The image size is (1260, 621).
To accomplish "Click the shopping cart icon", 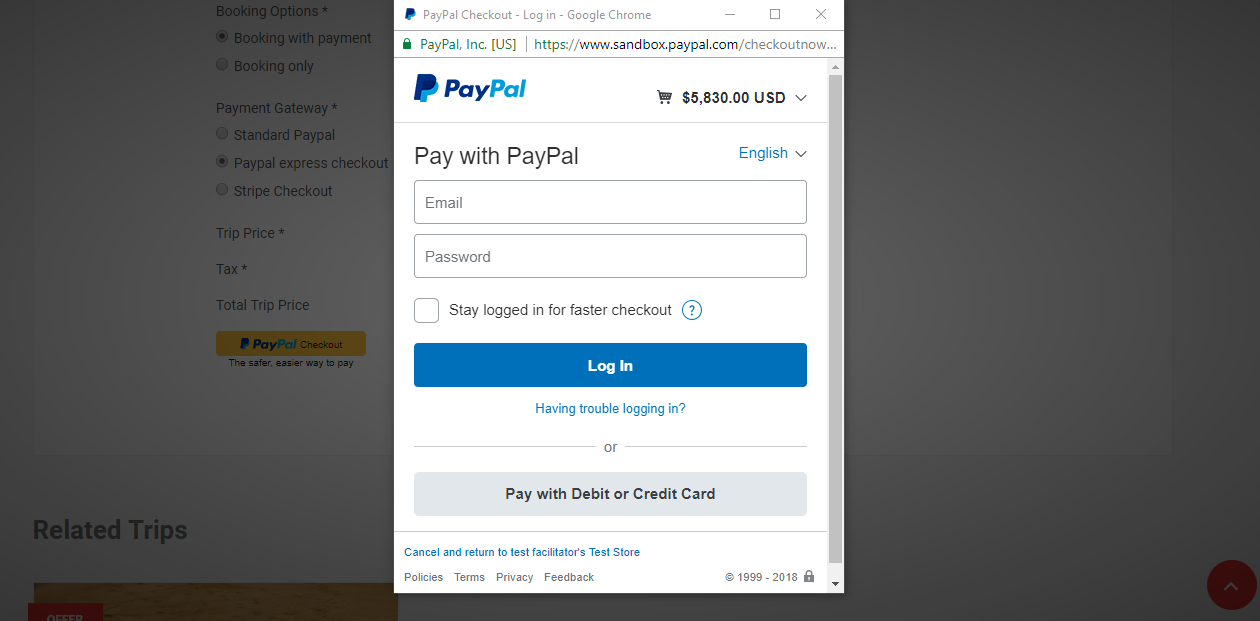I will click(x=664, y=98).
